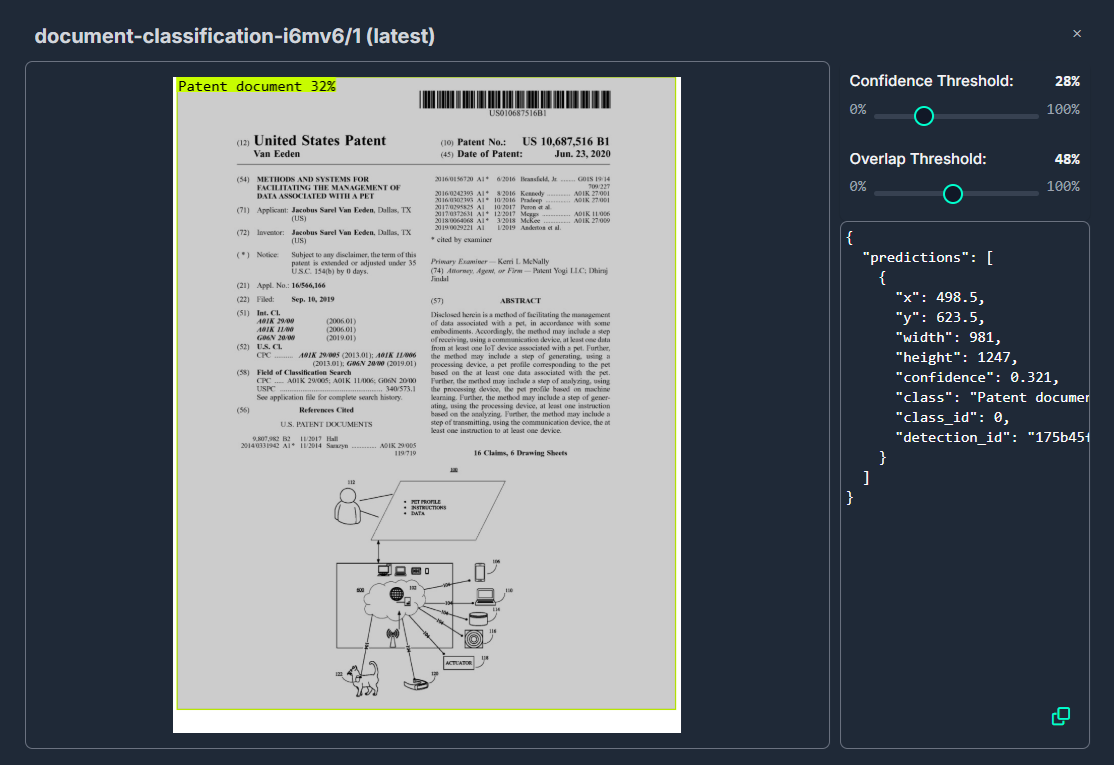Click the "height": 1247 JSON line
This screenshot has height=765, width=1114.
tap(956, 357)
